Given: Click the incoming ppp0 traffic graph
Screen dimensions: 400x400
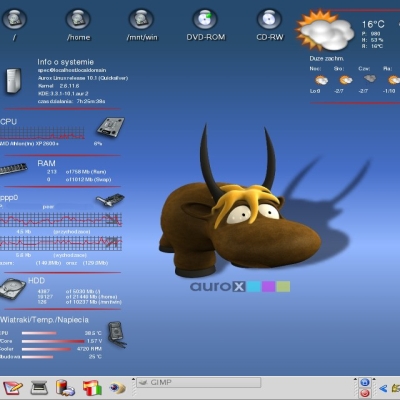Looking at the screenshot, I should pos(61,220).
